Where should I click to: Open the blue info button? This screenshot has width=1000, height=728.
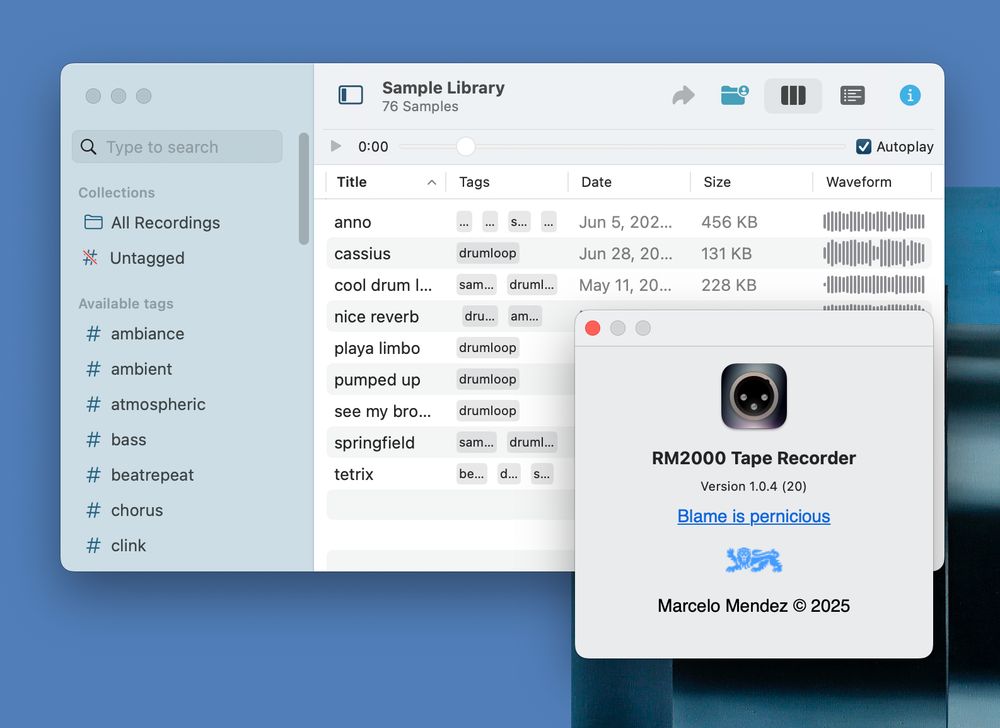[x=909, y=95]
